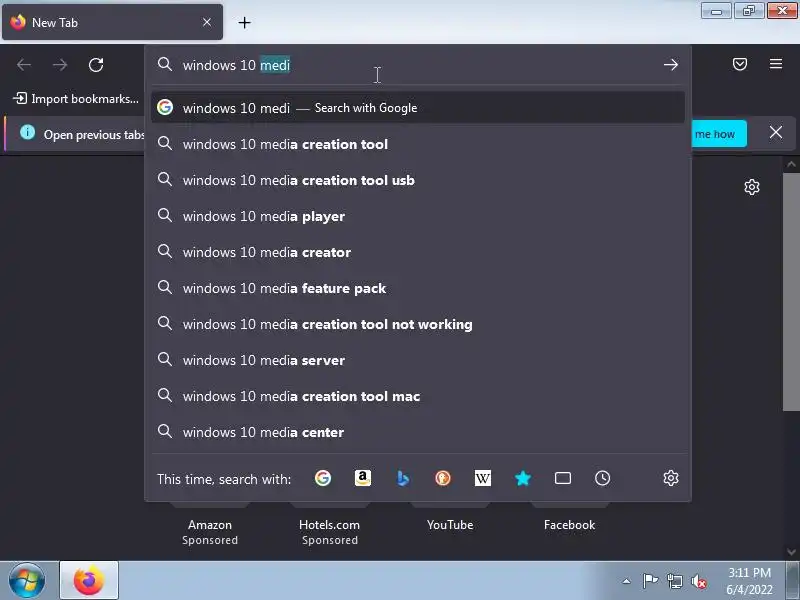Screen dimensions: 800x600
Task: Click the scrollbar up arrow
Action: click(x=791, y=164)
